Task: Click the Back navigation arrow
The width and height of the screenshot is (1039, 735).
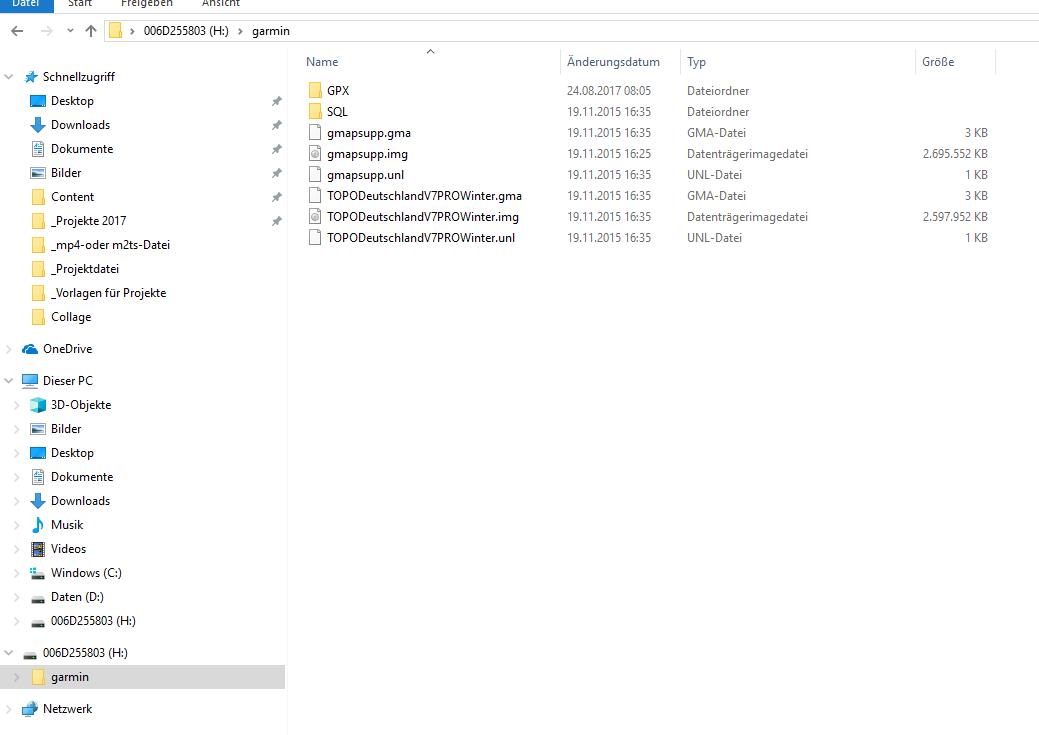Action: (17, 31)
